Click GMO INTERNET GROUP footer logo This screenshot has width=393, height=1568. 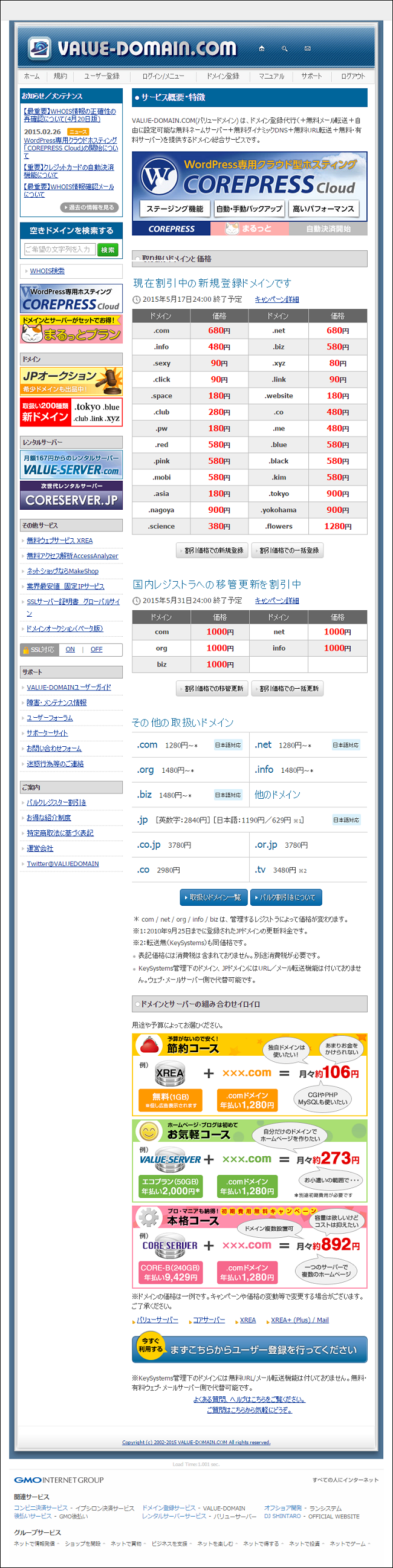(59, 1480)
